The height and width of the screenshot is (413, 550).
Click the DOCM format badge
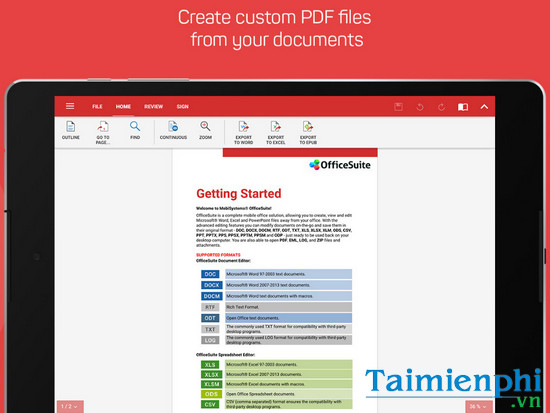click(212, 296)
